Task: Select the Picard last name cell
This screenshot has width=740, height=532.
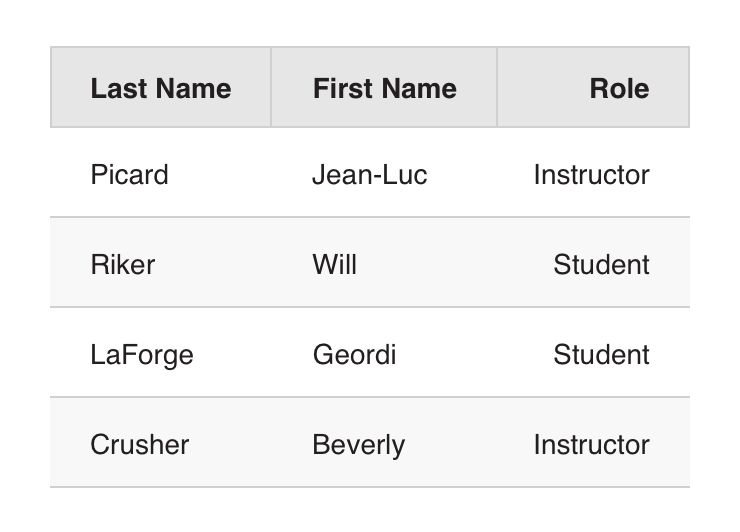Action: (130, 175)
